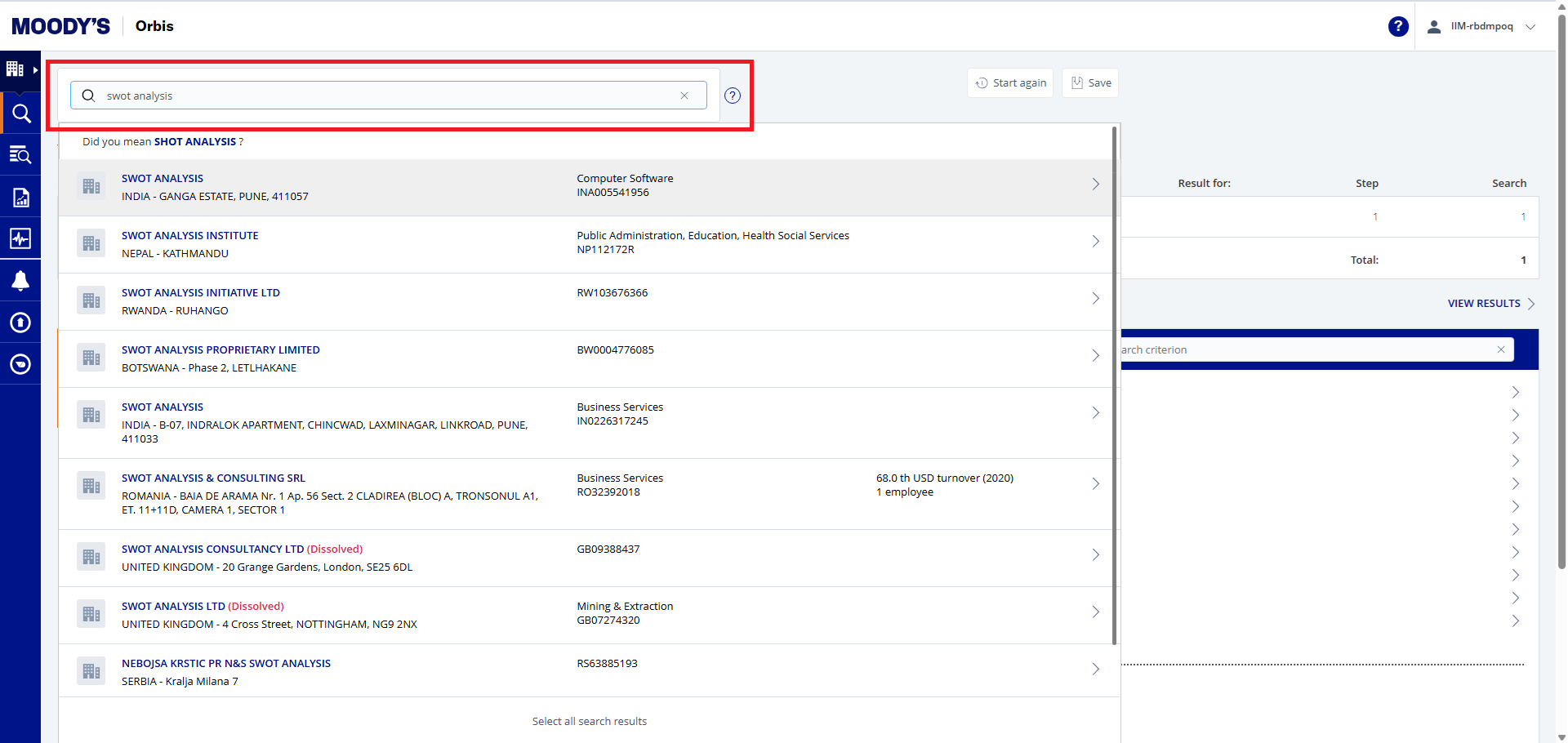Click the pulse monitor icon in sidebar

20,238
